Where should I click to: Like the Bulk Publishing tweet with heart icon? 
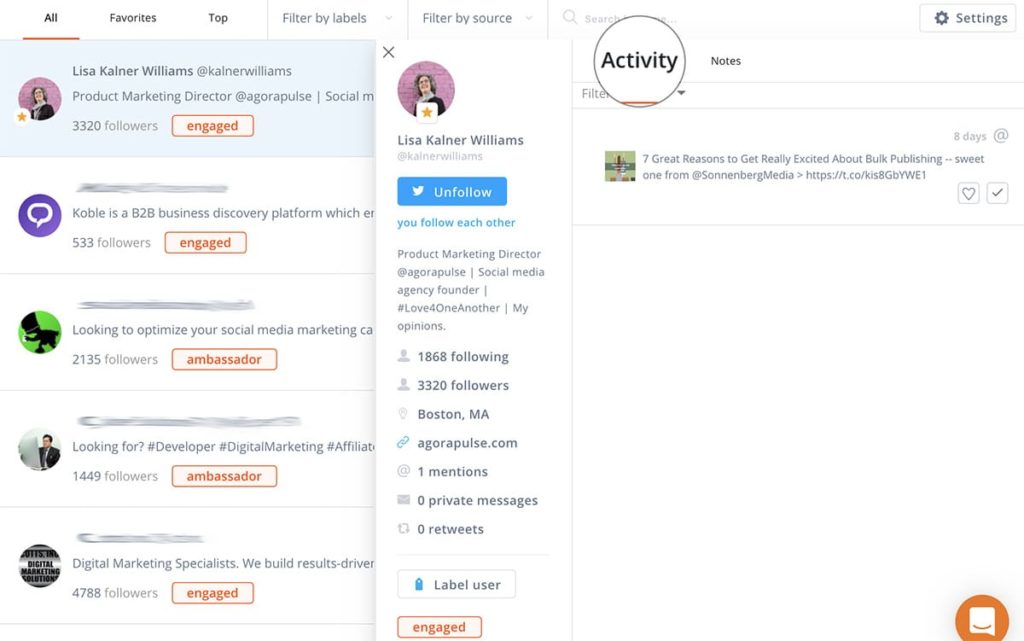click(968, 193)
